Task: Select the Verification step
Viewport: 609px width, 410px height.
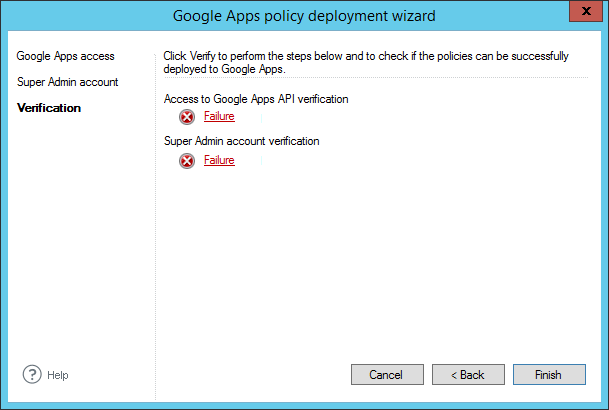Action: [49, 108]
